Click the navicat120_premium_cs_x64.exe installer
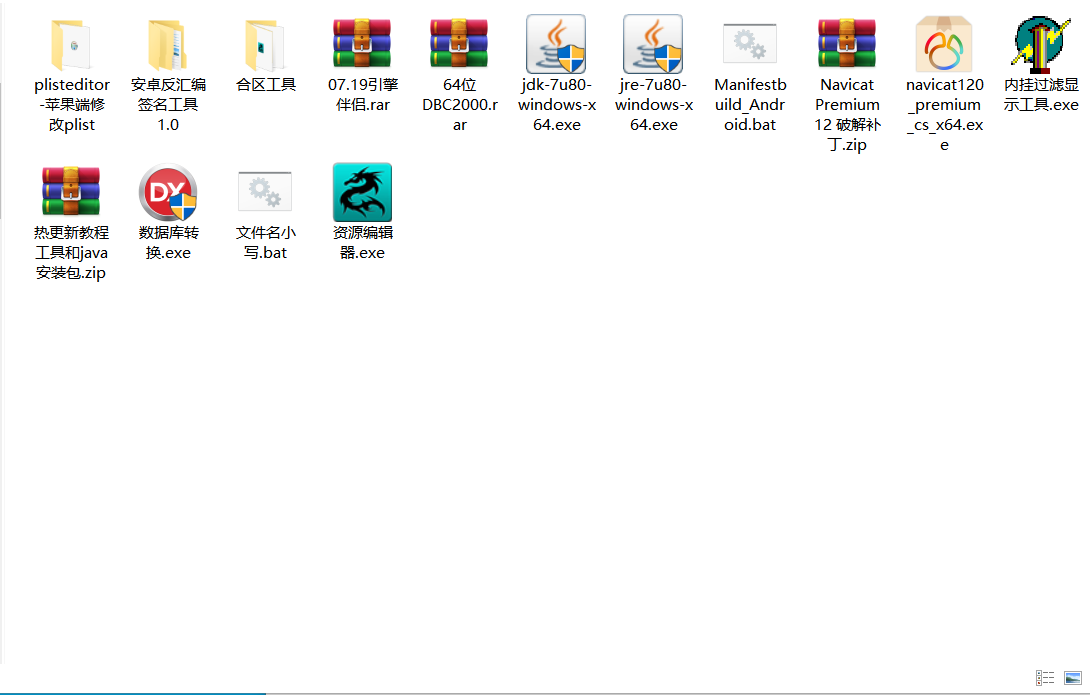1090x695 pixels. pyautogui.click(x=944, y=45)
